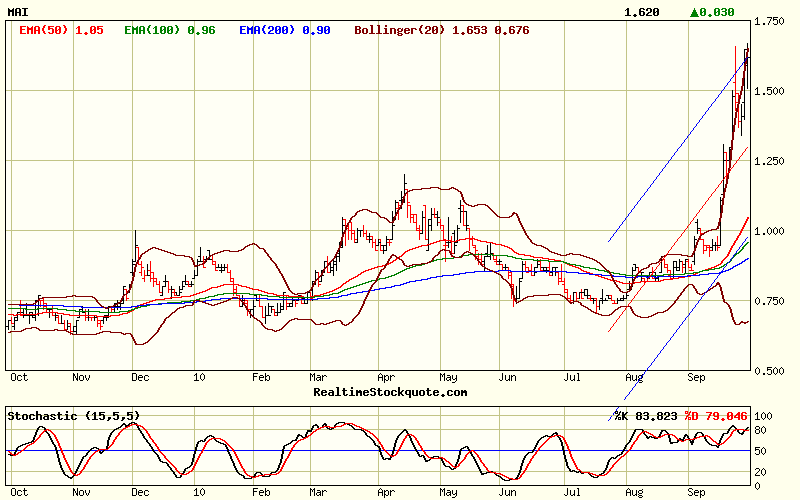The image size is (800, 500).
Task: Open the RealtimeStockquote.com watermark link
Action: click(x=390, y=392)
